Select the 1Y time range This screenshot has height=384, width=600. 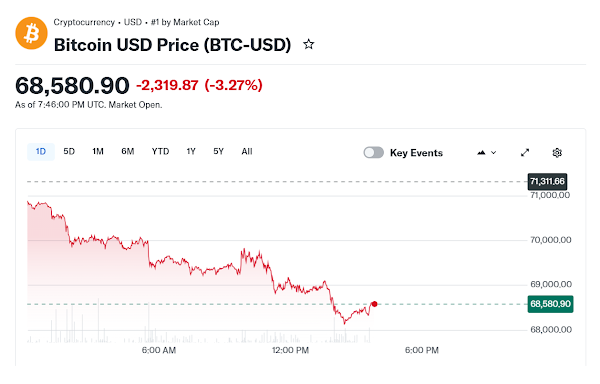click(191, 151)
